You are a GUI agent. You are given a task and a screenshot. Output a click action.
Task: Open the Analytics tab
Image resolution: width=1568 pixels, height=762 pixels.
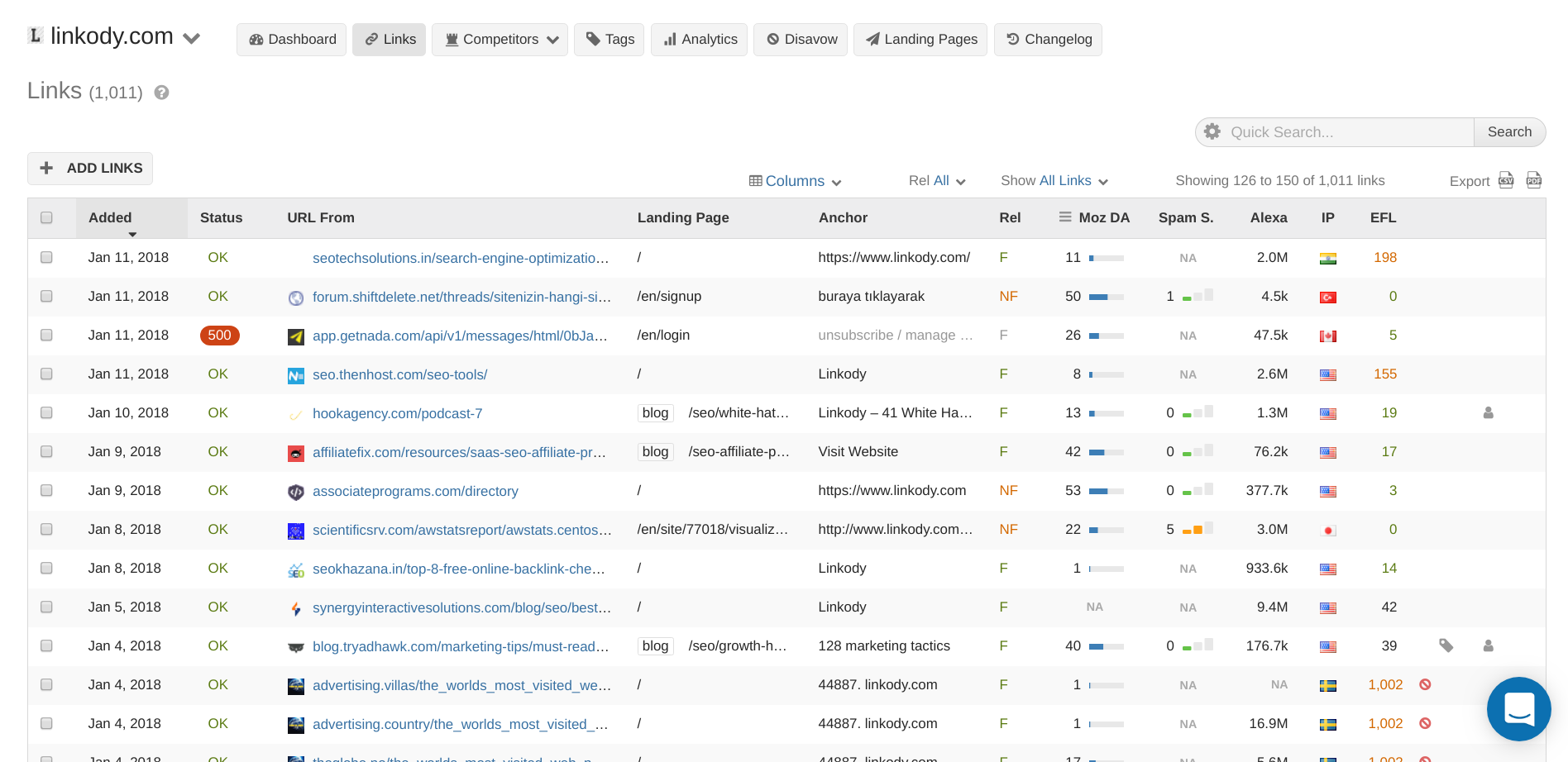(x=700, y=40)
